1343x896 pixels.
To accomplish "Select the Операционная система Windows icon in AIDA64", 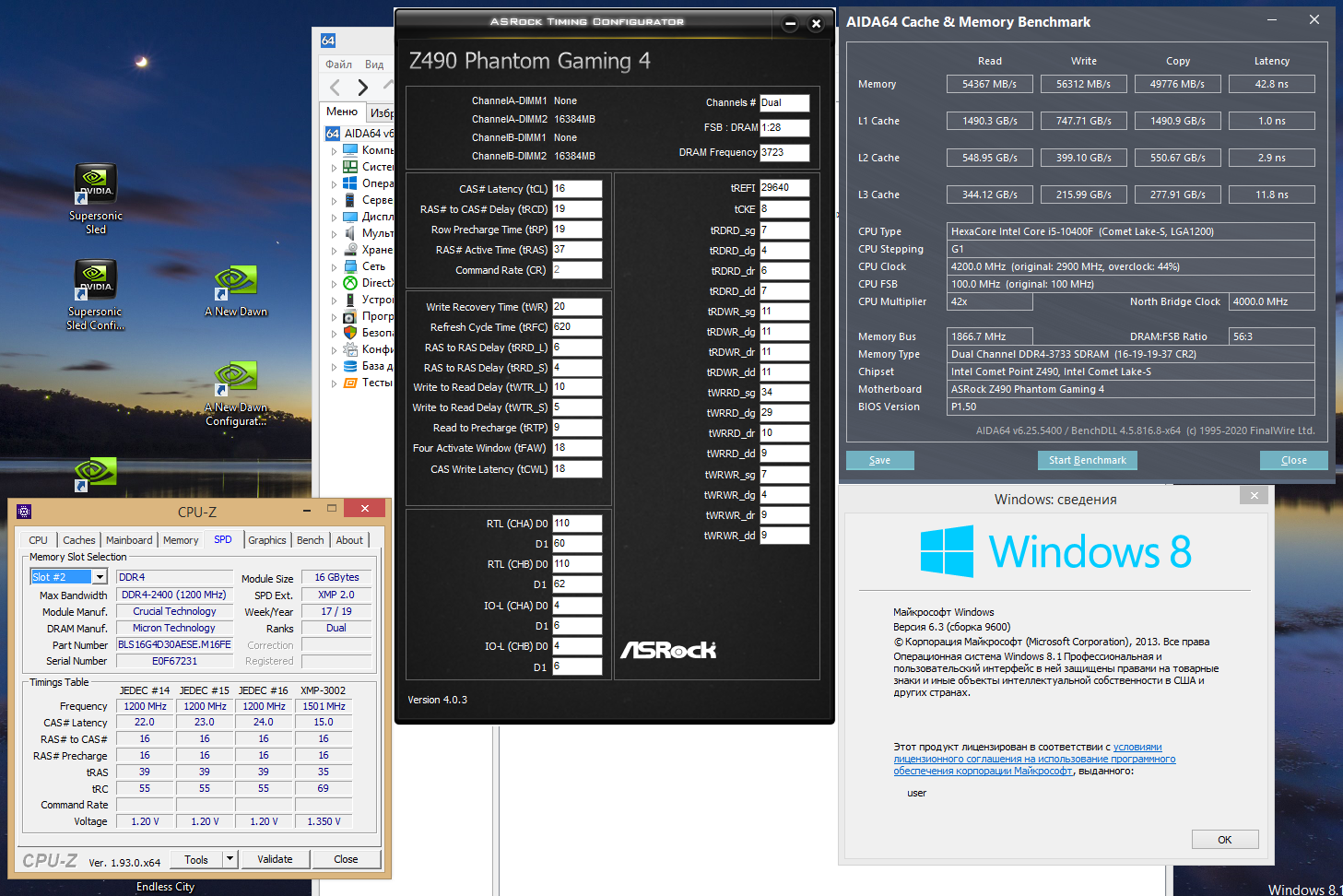I will click(x=350, y=183).
